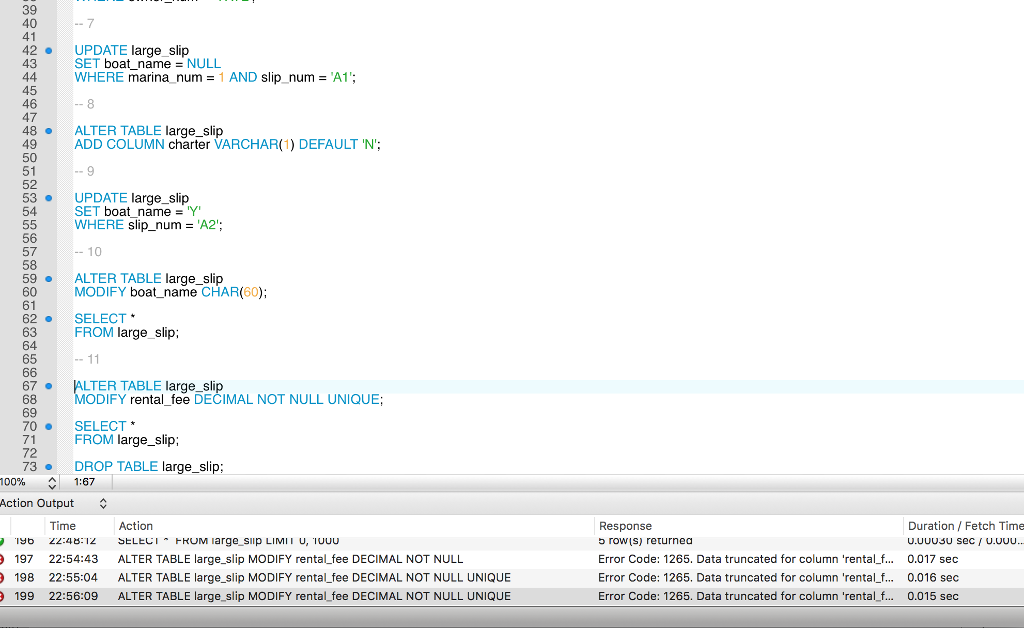Image resolution: width=1024 pixels, height=628 pixels.
Task: Click statement marker dot on line 73
Action: (x=48, y=467)
